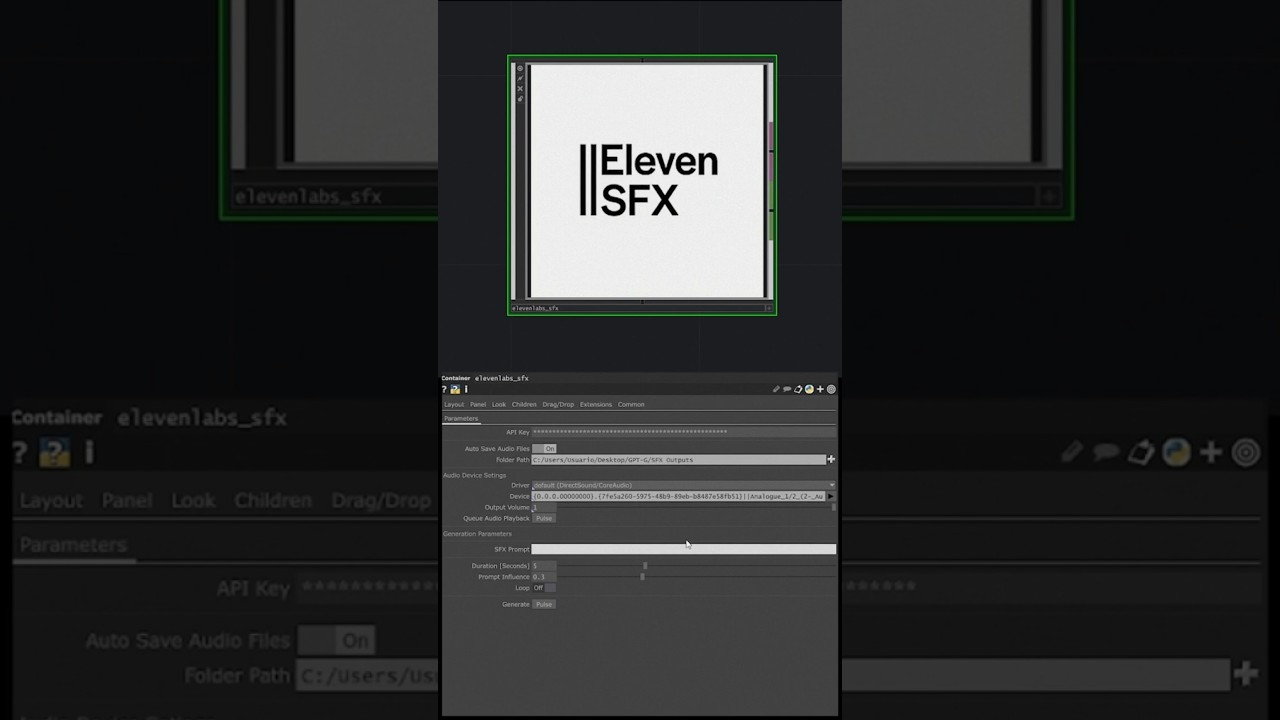This screenshot has height=720, width=1280.
Task: Switch to the Drag/Drop tab
Action: [558, 404]
